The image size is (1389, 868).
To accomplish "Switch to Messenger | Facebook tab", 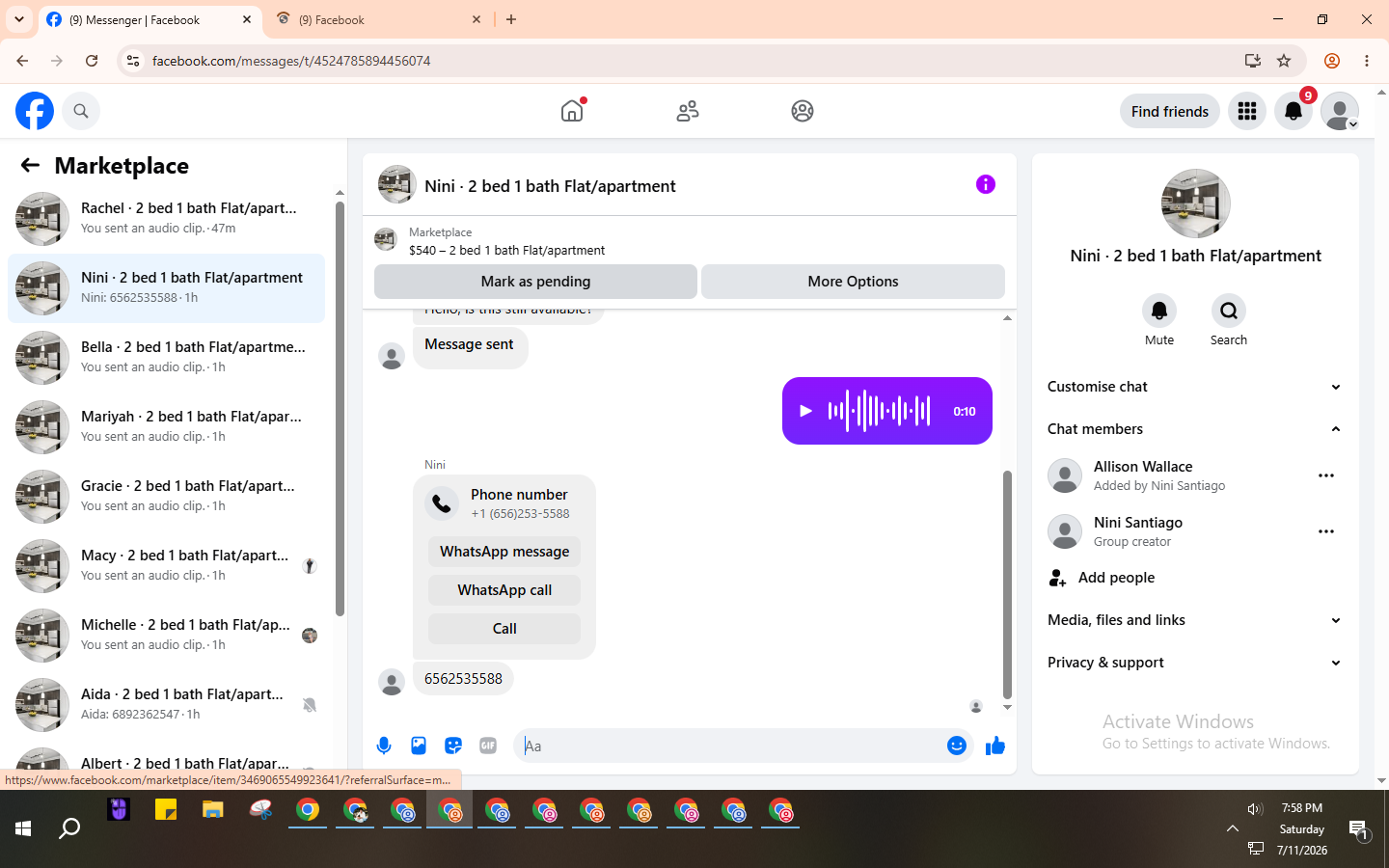I will coord(150,19).
